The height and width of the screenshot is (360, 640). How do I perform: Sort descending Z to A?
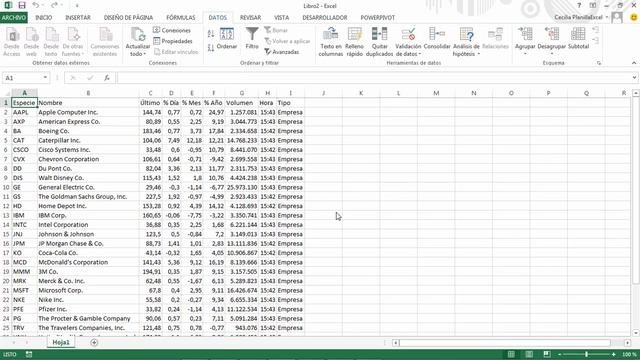pos(211,48)
